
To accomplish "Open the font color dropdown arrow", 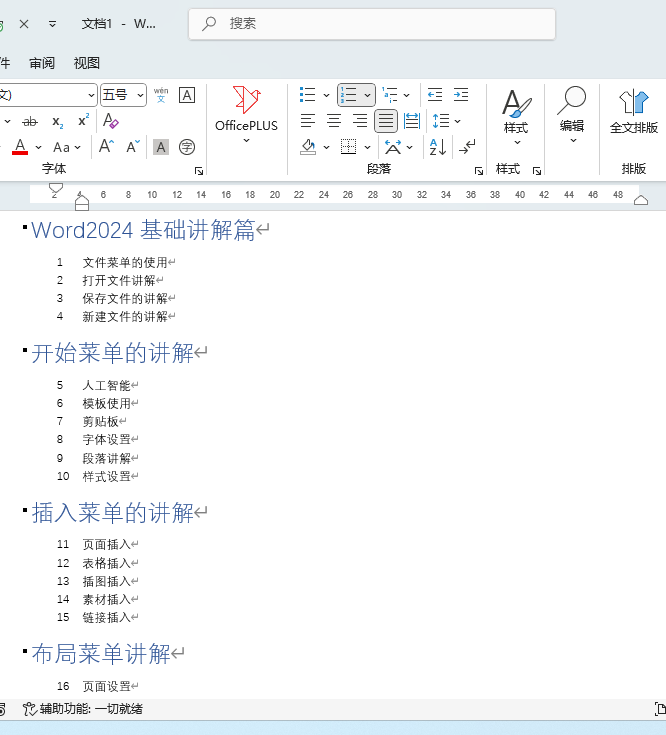I will click(x=38, y=148).
